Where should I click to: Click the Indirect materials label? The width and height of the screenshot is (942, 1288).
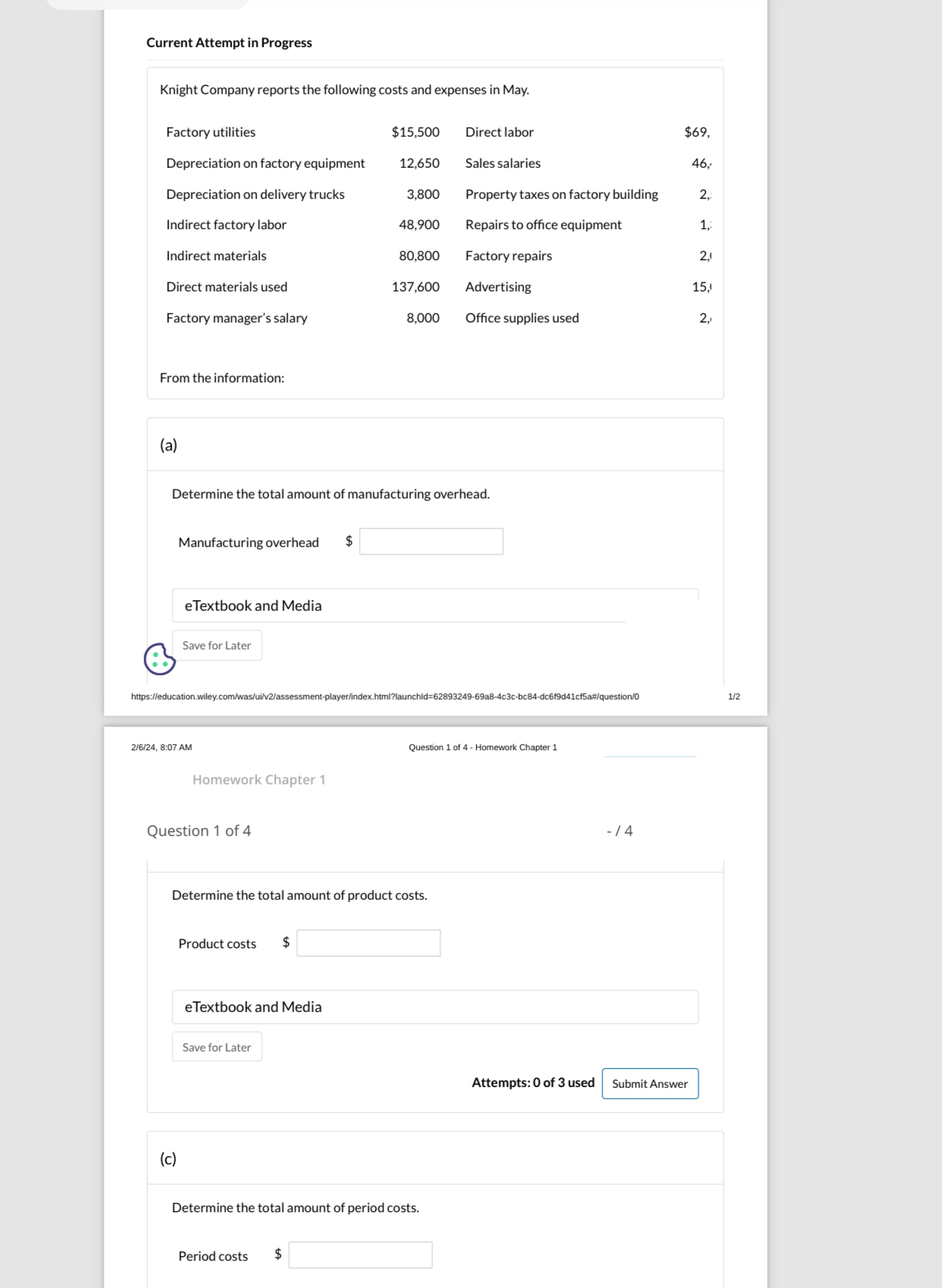[x=216, y=256]
